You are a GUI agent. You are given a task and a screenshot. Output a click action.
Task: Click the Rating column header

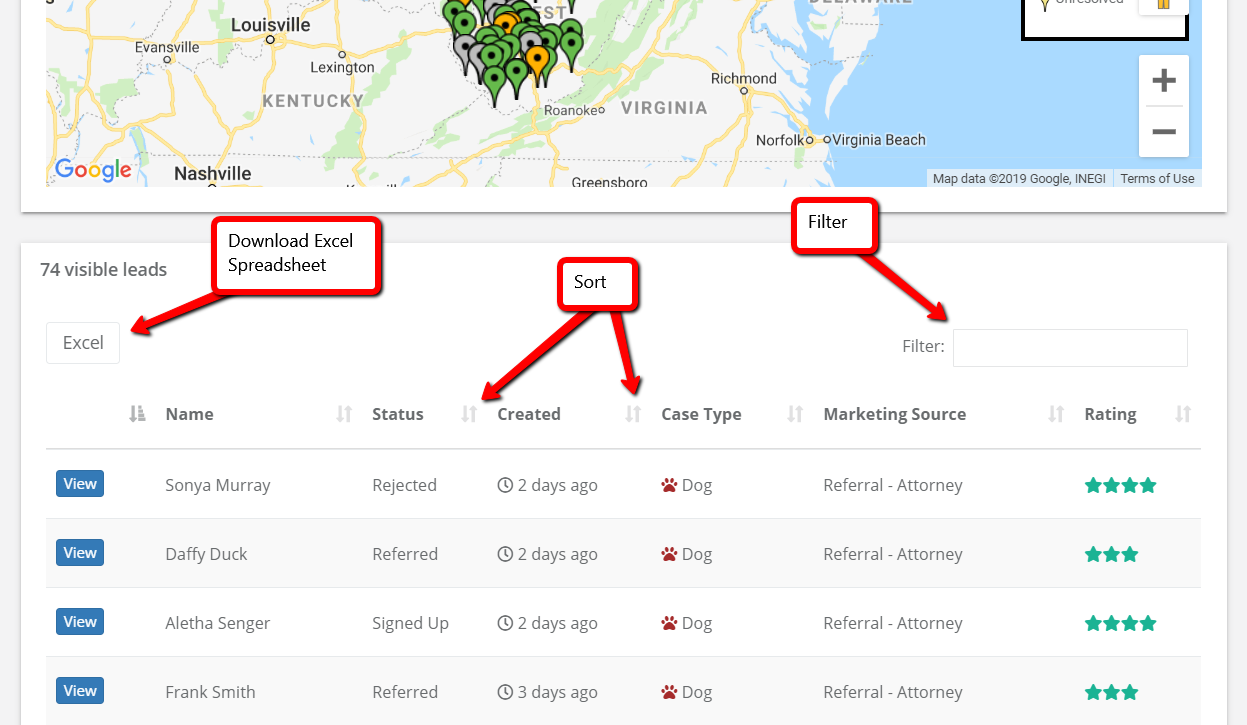coord(1110,414)
